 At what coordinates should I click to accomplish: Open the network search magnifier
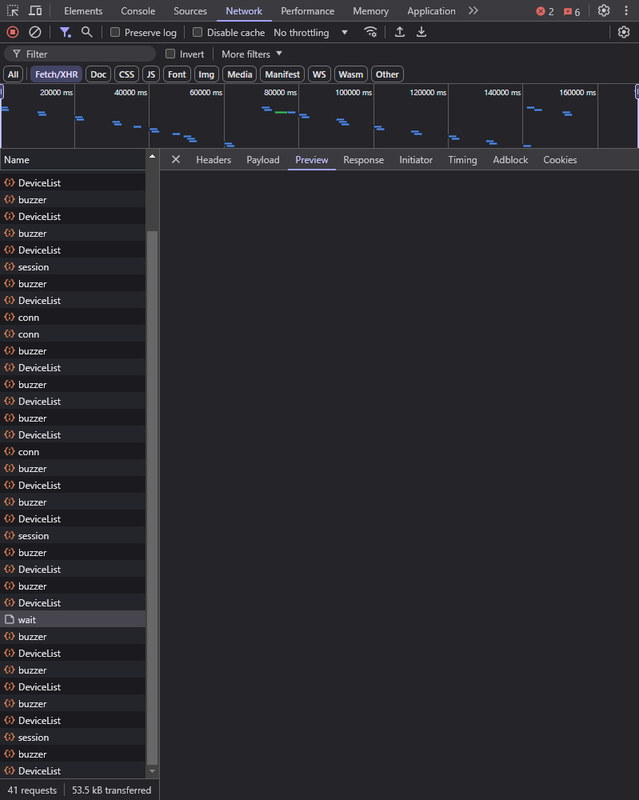point(87,32)
